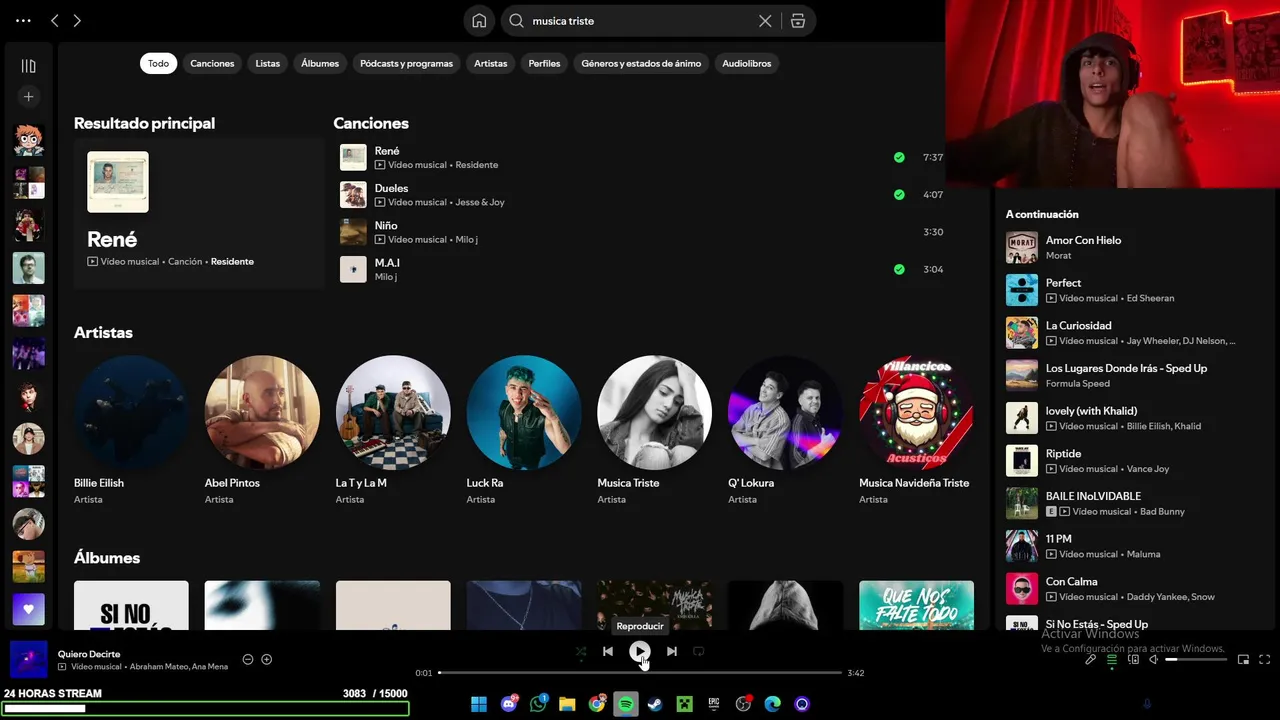Filter results by Artistas
The width and height of the screenshot is (1280, 720).
490,63
